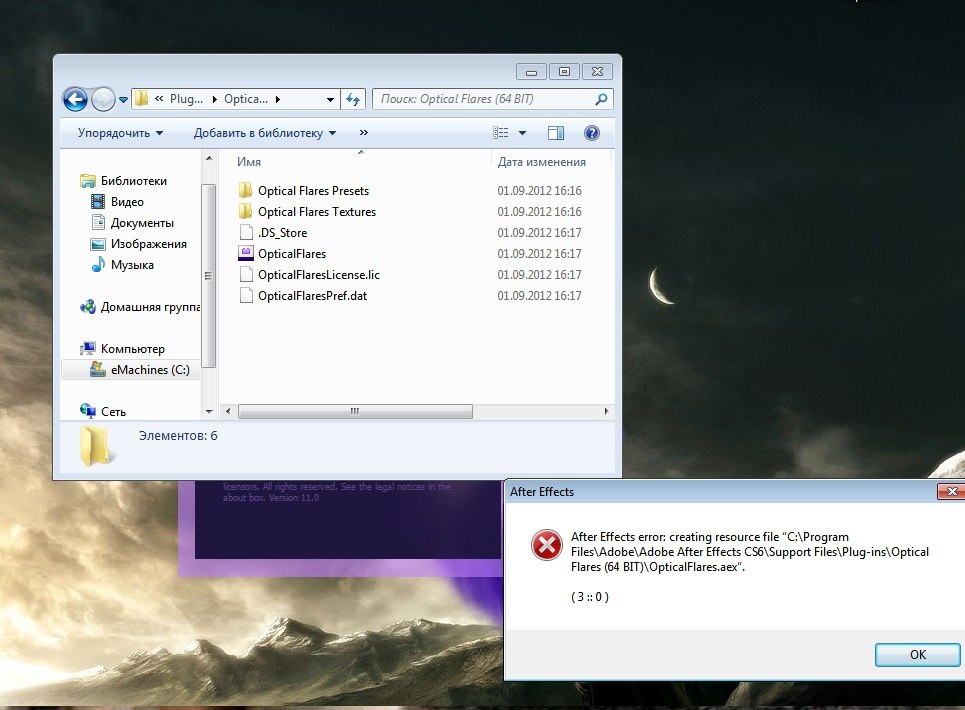965x710 pixels.
Task: Sort by the Дата изменения column header
Action: click(542, 162)
